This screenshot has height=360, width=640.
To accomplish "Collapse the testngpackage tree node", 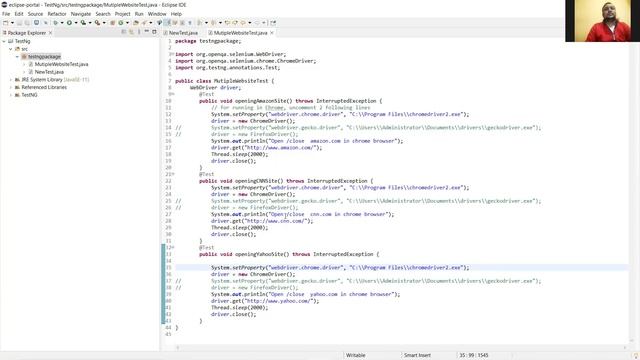I will click(17, 57).
